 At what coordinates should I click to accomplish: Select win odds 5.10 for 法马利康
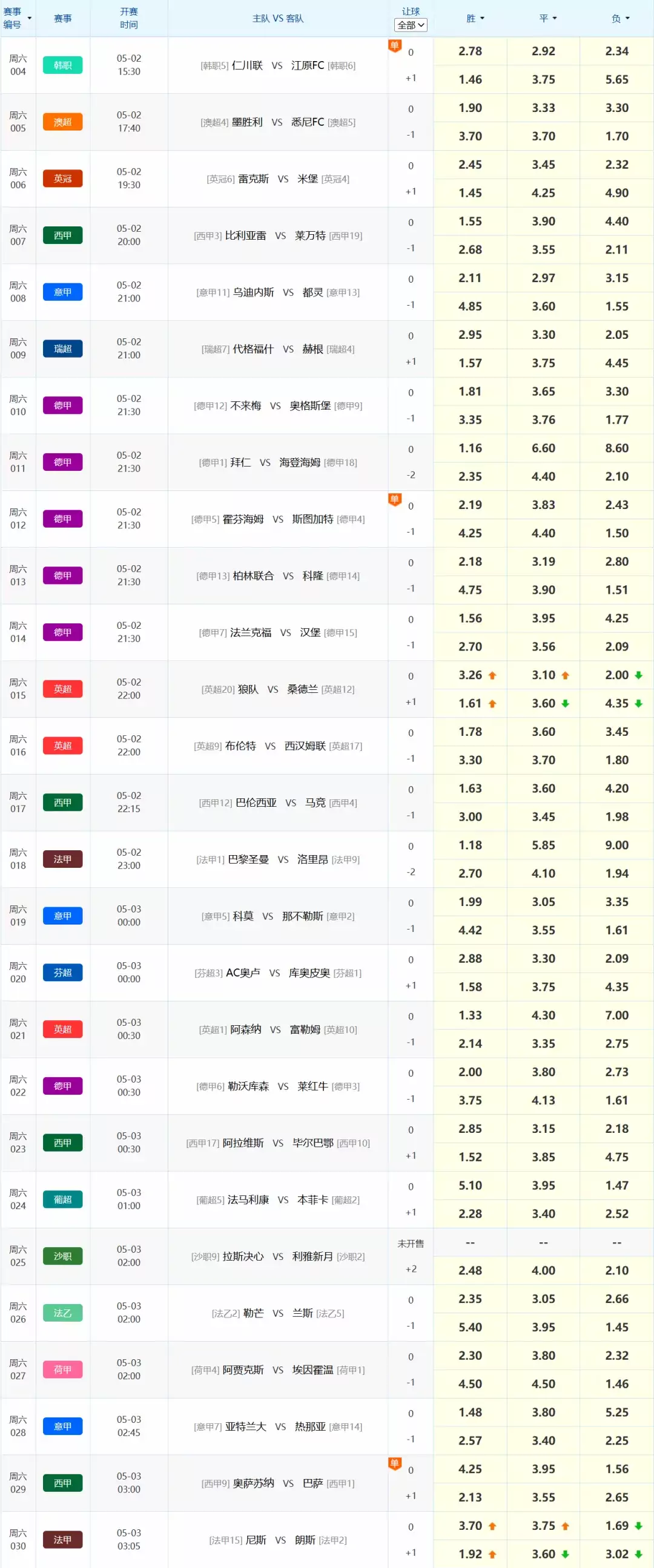[470, 1185]
